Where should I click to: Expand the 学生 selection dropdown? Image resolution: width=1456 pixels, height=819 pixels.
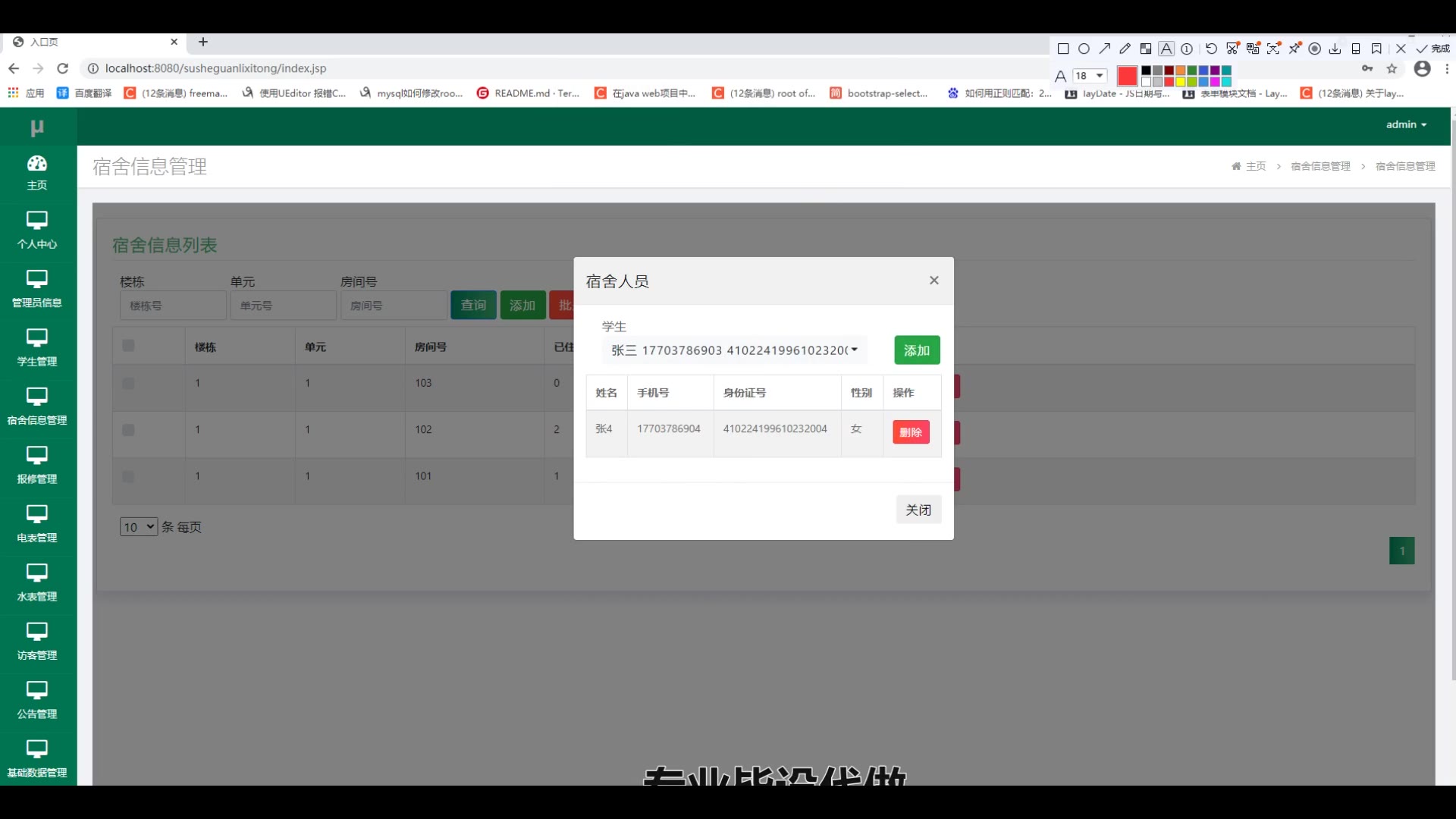click(x=734, y=350)
